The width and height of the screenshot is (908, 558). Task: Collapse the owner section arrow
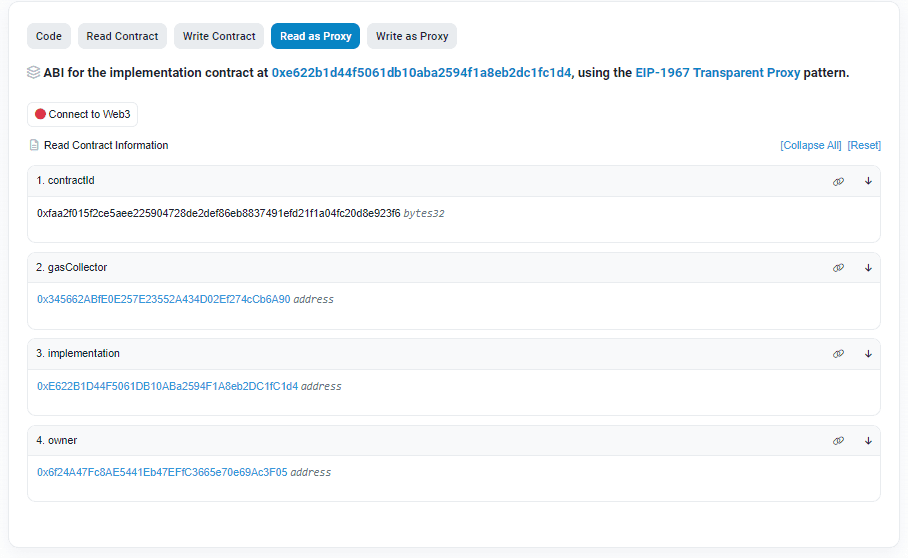[x=868, y=441]
